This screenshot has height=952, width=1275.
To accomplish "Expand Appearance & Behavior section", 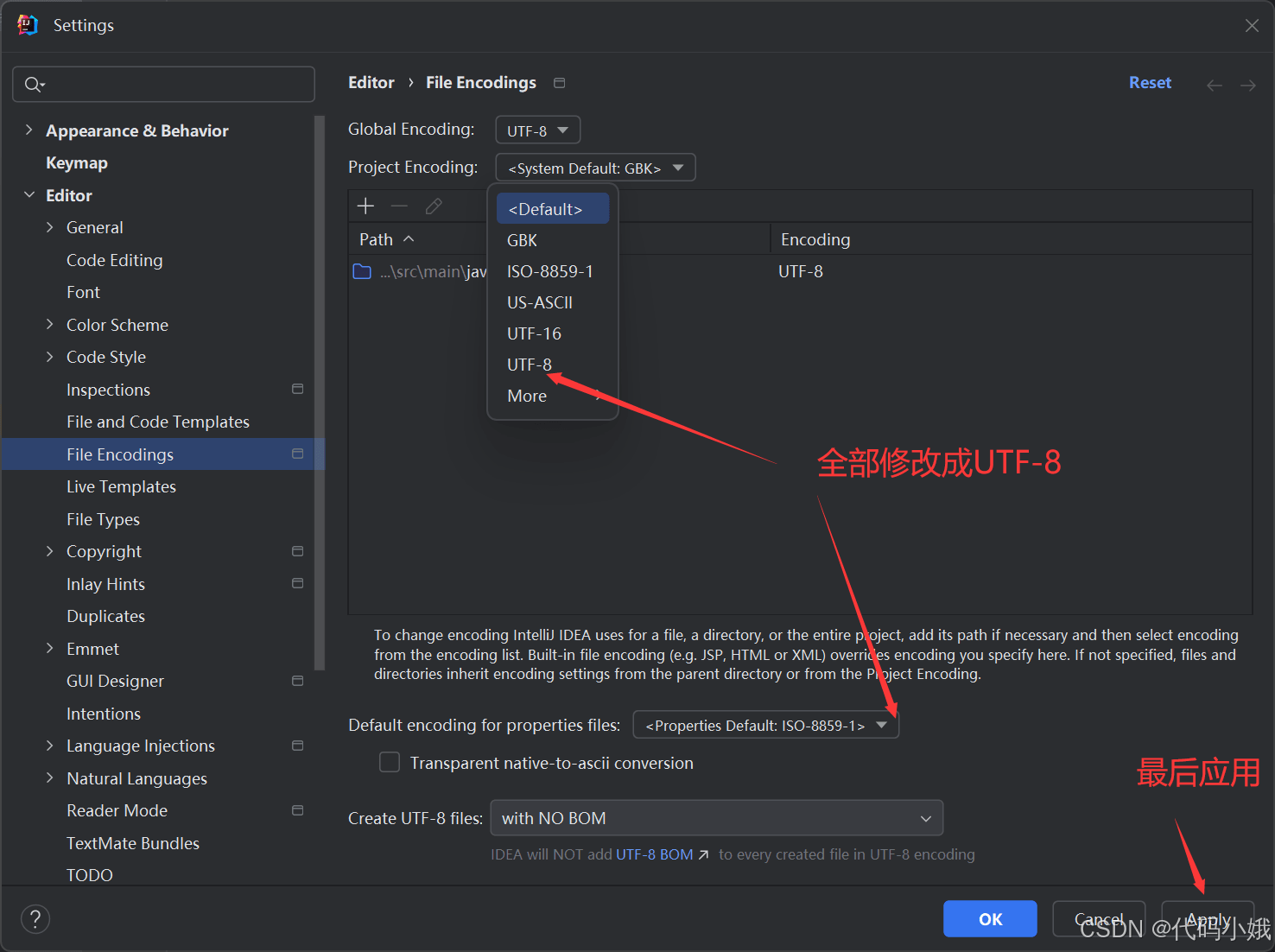I will coord(29,130).
